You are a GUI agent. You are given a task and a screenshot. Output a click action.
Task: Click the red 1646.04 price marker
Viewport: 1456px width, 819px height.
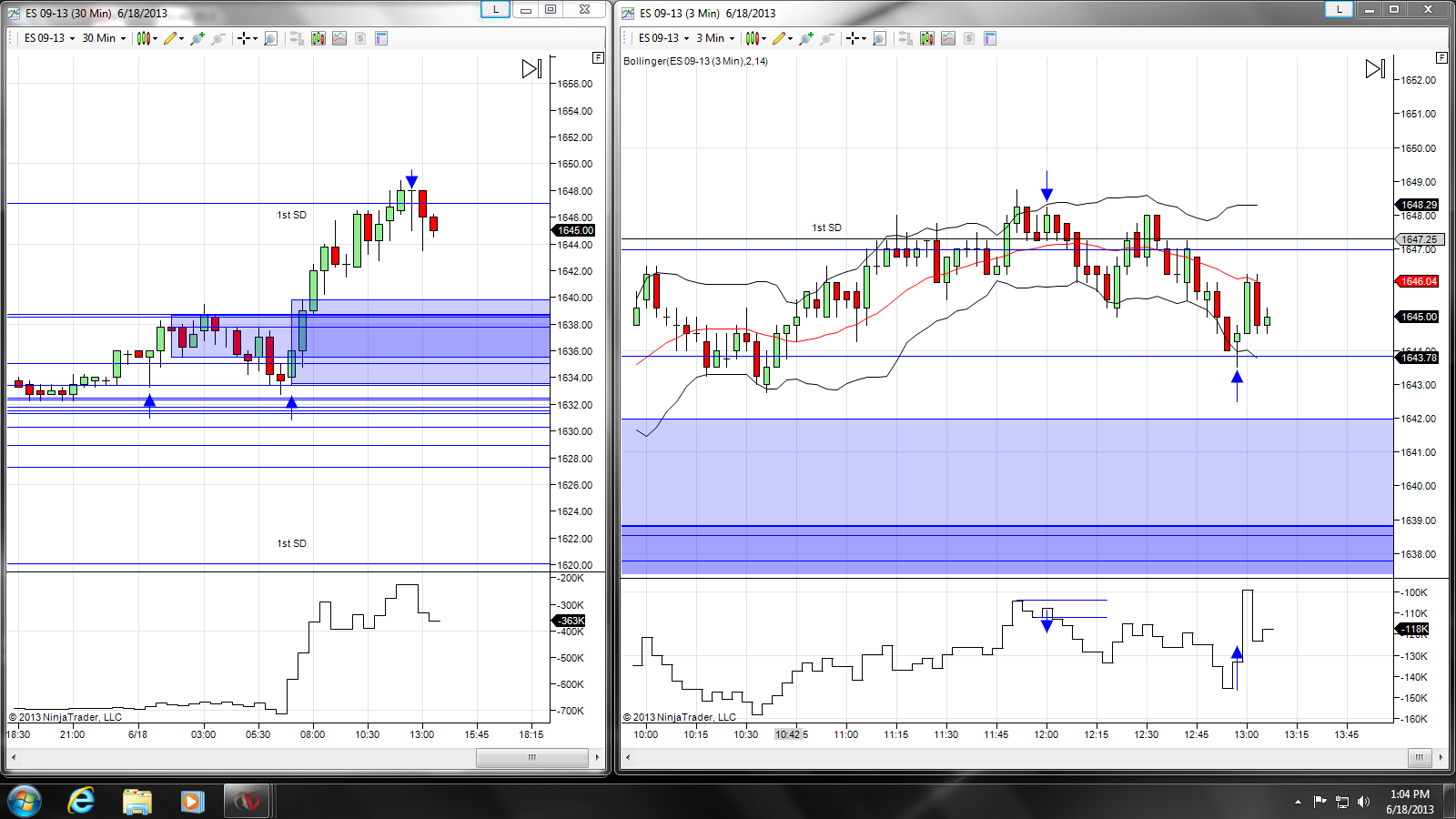coord(1418,281)
